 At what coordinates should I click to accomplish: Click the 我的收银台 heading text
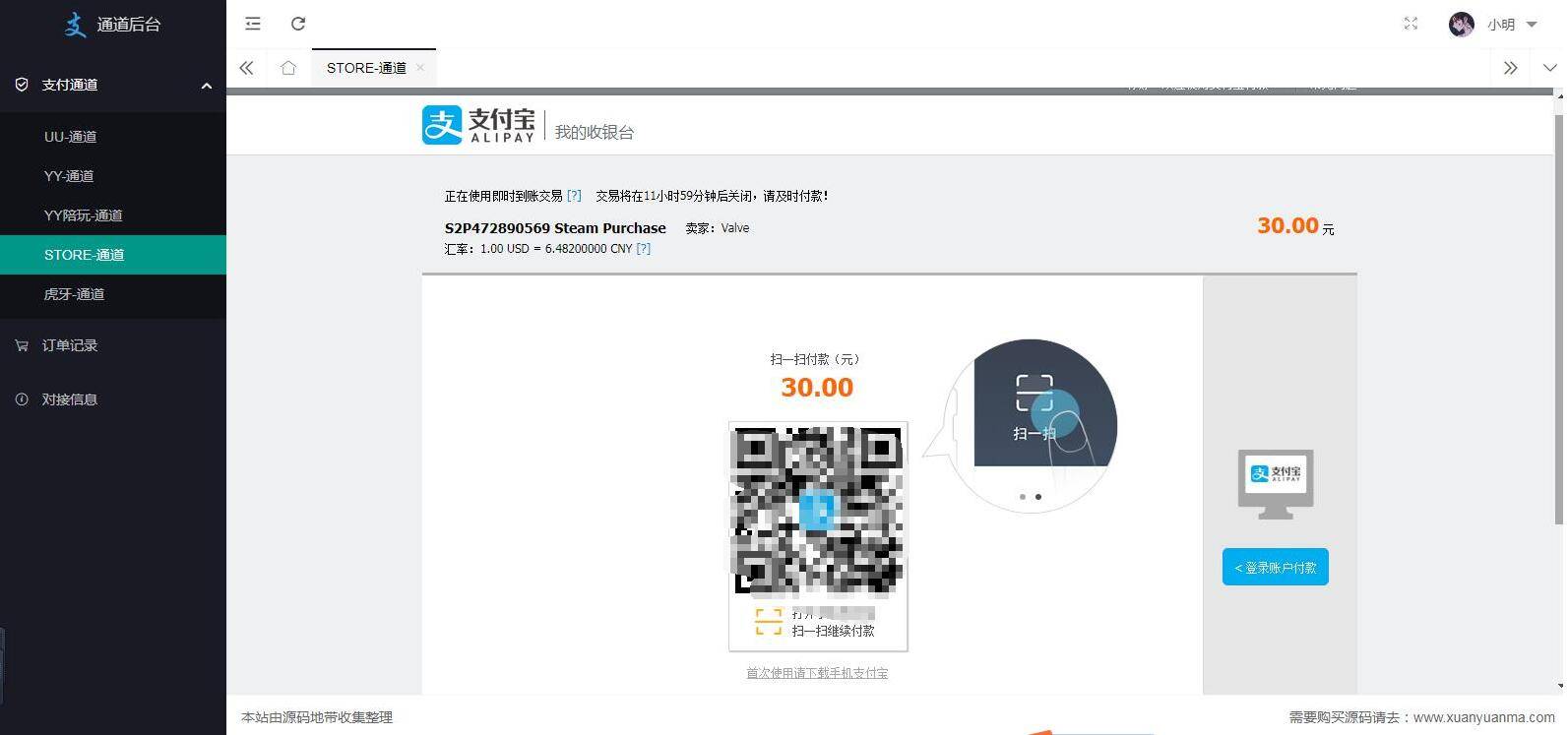click(595, 132)
